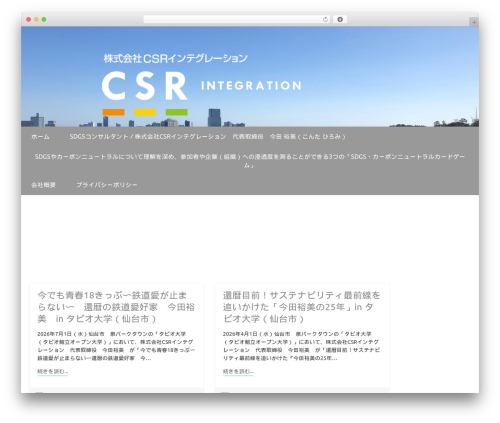Click the excerpt dated 2026年7月1日

(116, 346)
